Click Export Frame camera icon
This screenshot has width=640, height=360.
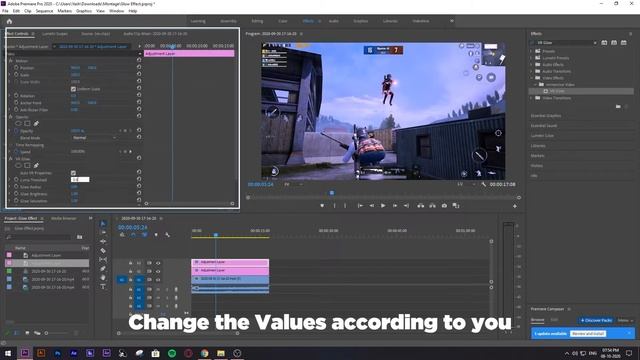pyautogui.click(x=444, y=206)
